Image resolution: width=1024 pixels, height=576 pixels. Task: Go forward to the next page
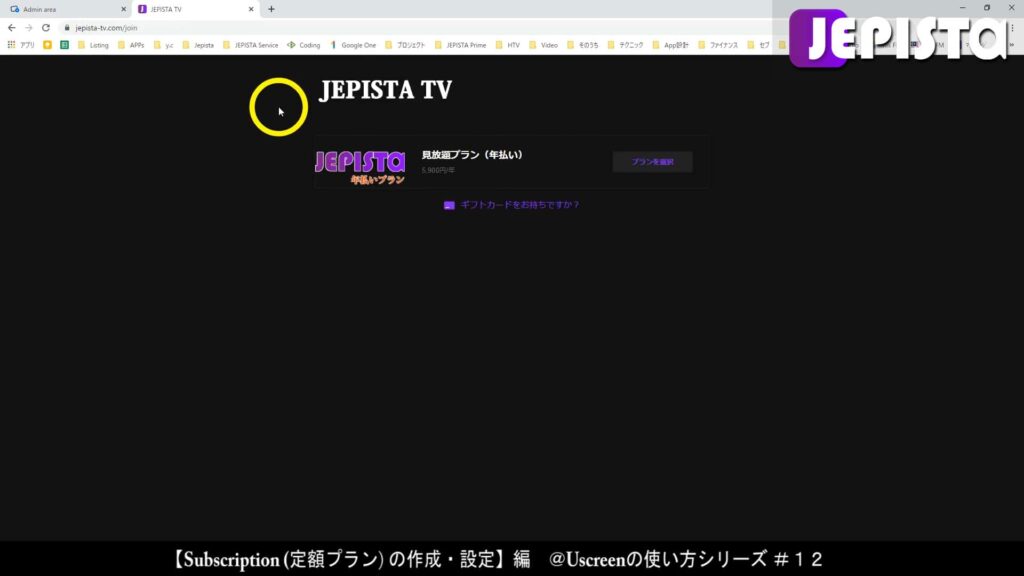click(29, 27)
